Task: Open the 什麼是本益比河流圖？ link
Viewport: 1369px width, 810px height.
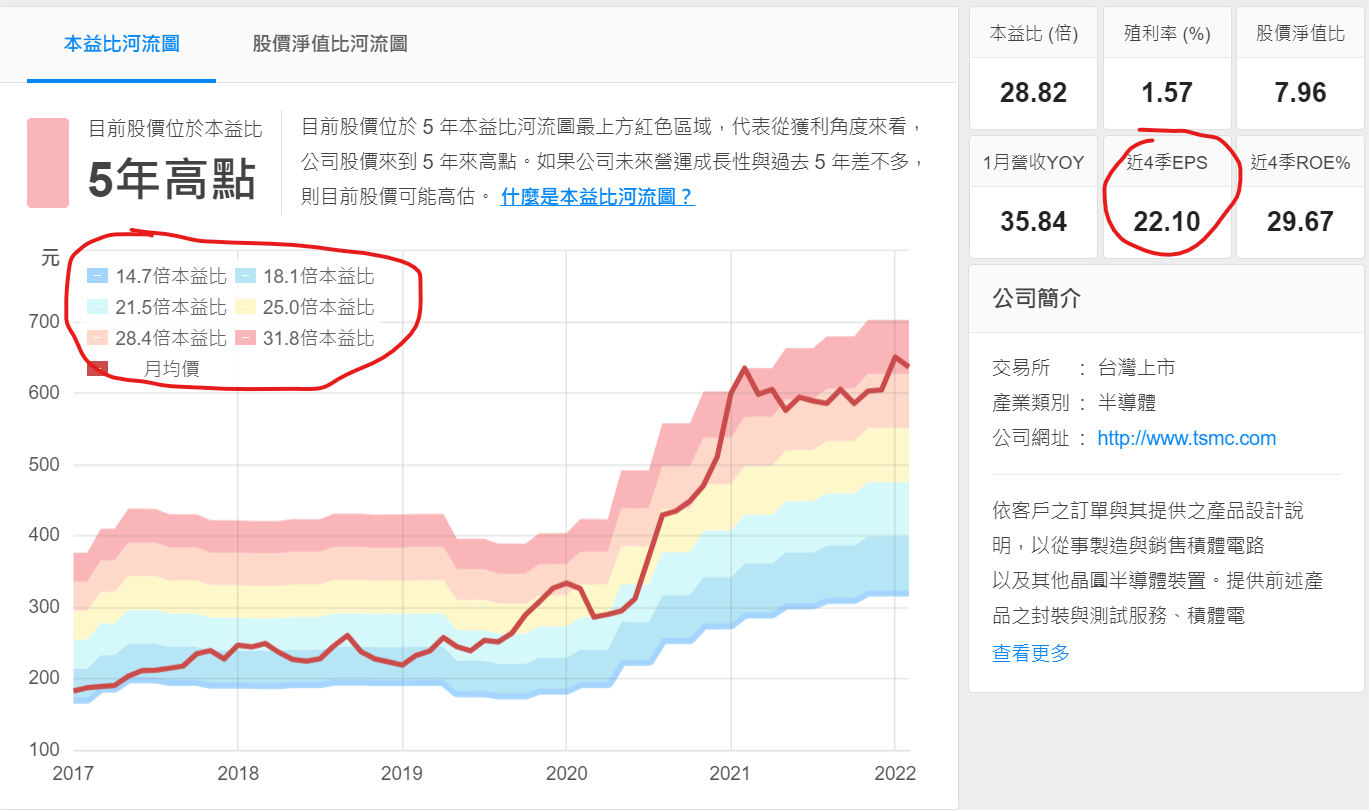Action: (x=598, y=197)
